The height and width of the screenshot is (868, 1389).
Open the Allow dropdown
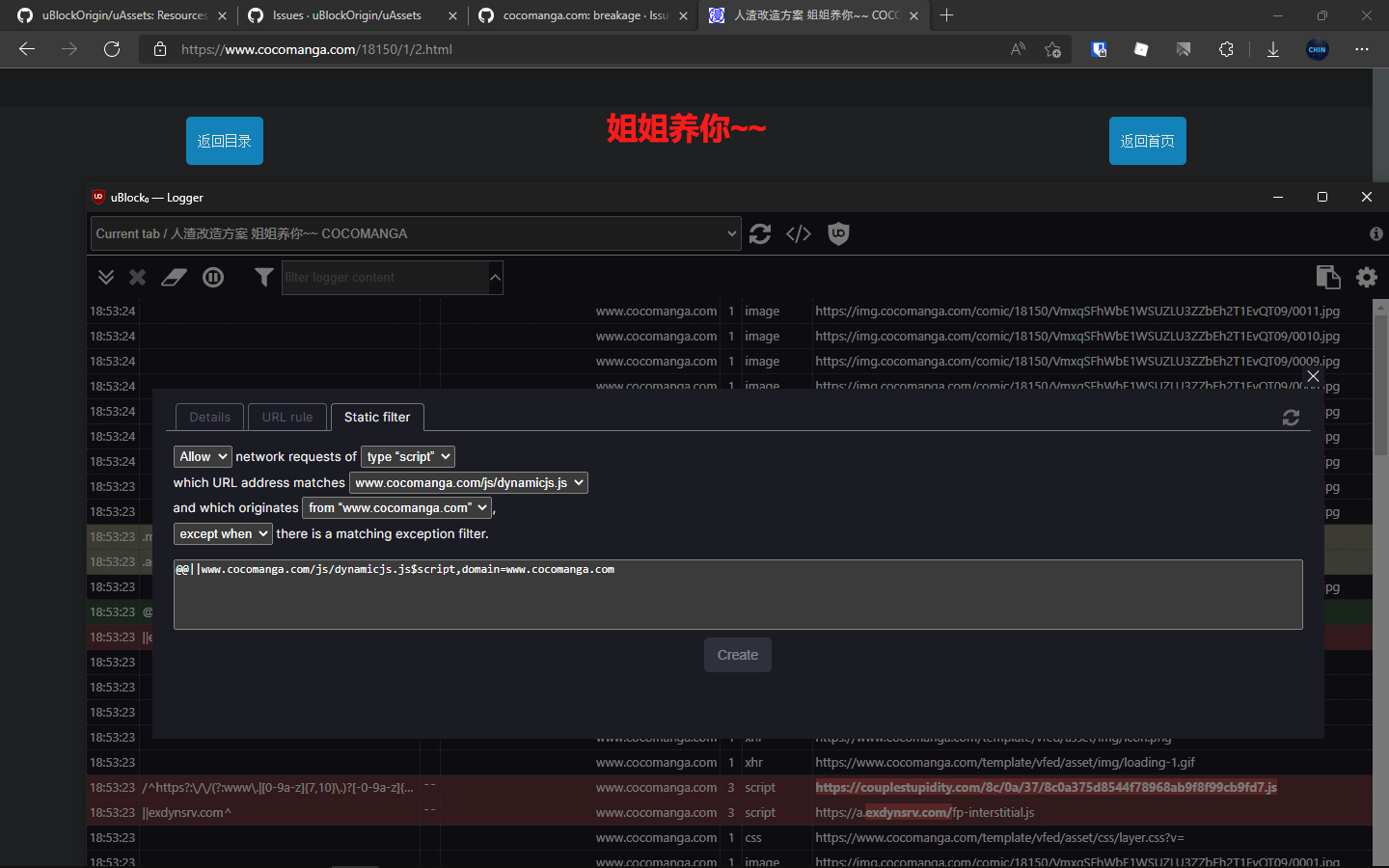click(203, 456)
